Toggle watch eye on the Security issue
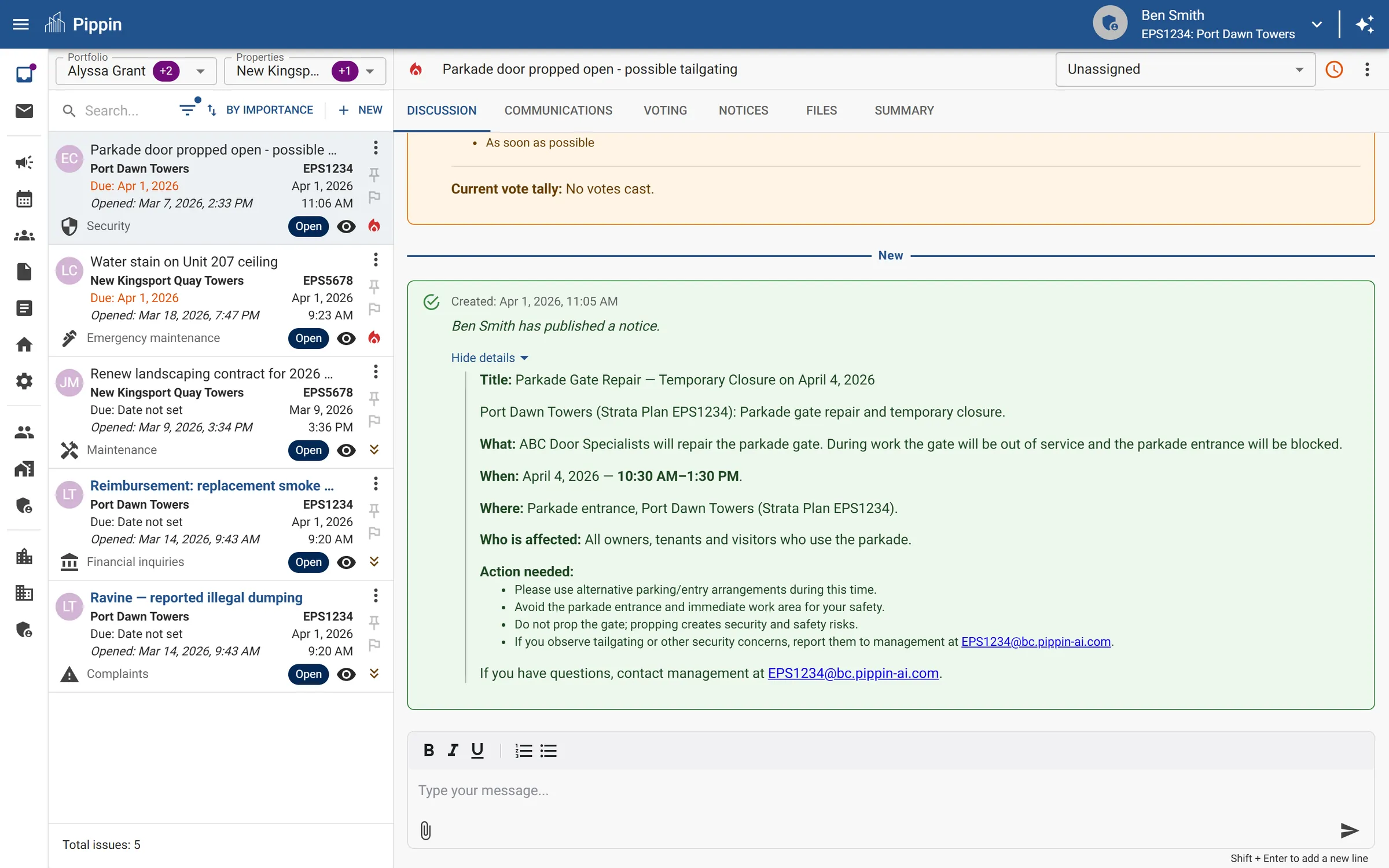The image size is (1389, 868). pos(346,226)
